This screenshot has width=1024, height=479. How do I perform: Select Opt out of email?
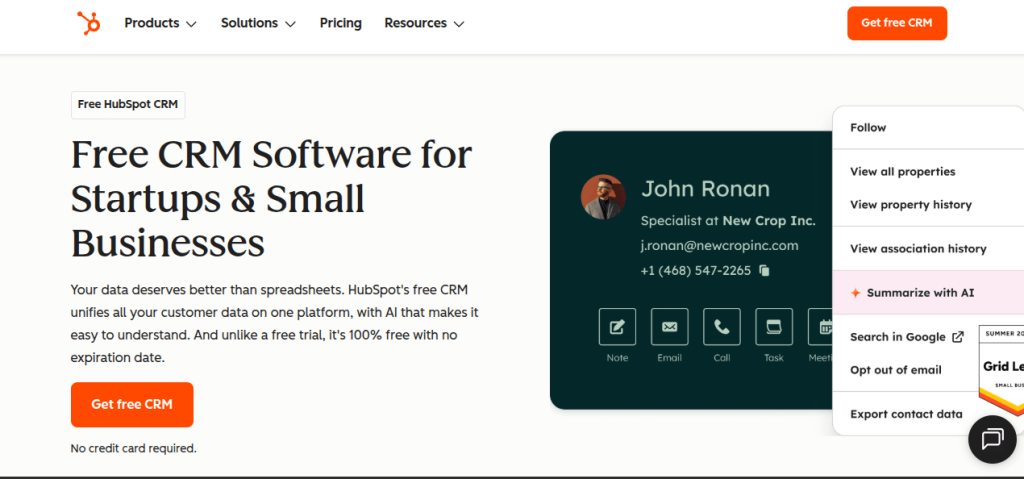[895, 370]
